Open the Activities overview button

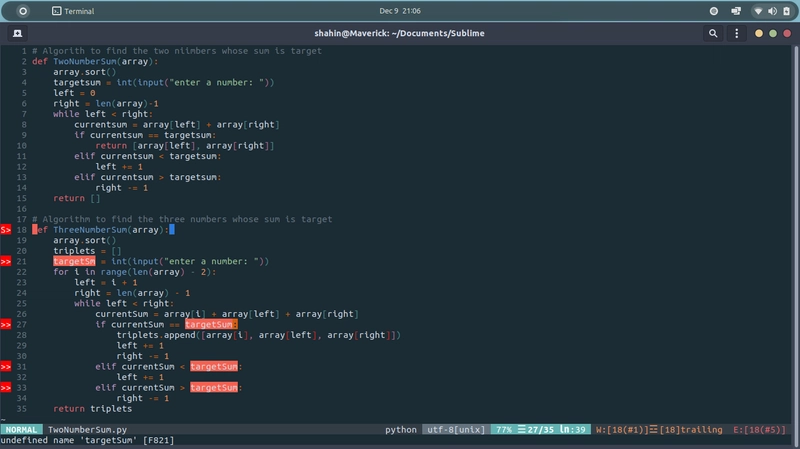click(x=23, y=11)
